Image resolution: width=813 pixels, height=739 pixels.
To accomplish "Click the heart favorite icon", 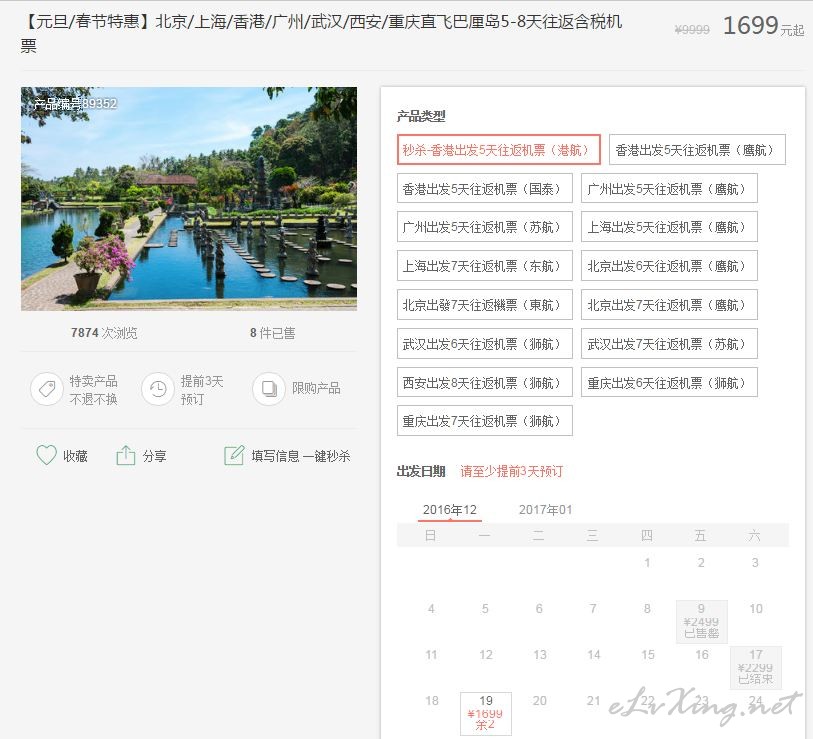I will 46,455.
